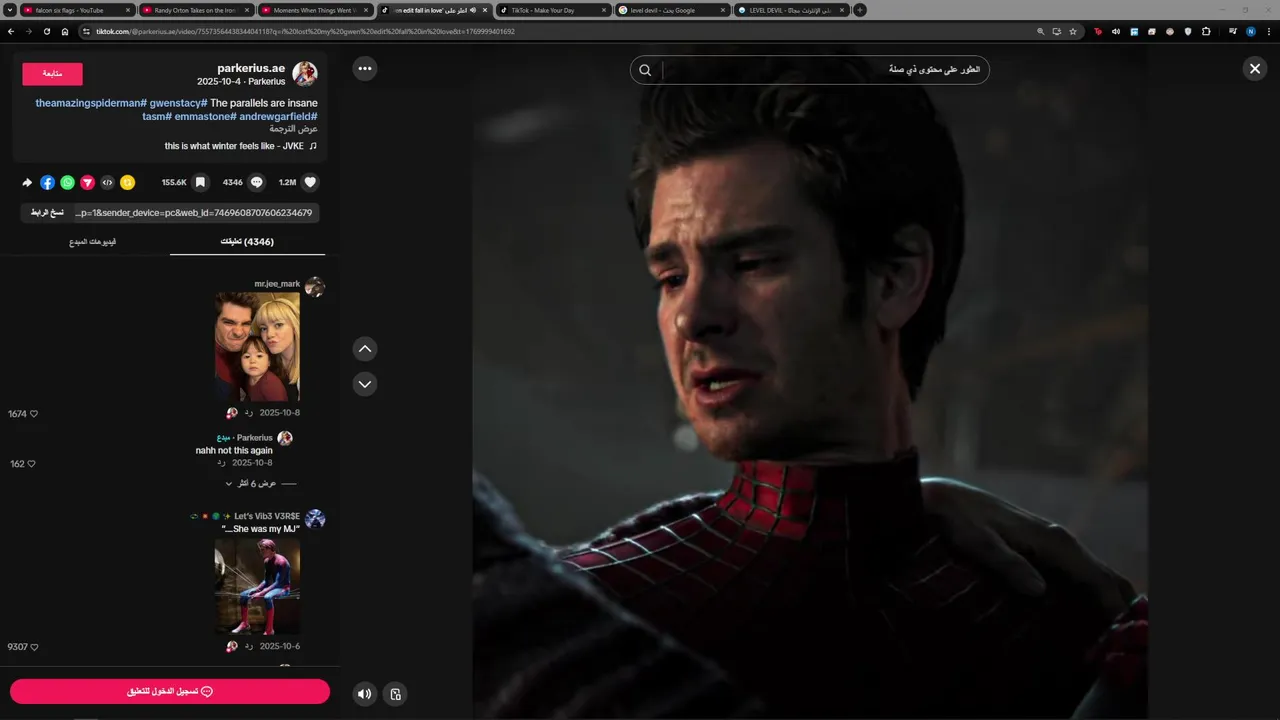The height and width of the screenshot is (720, 1280).
Task: Open Let's Vib3 V3R$E commenter profile
Action: point(267,516)
